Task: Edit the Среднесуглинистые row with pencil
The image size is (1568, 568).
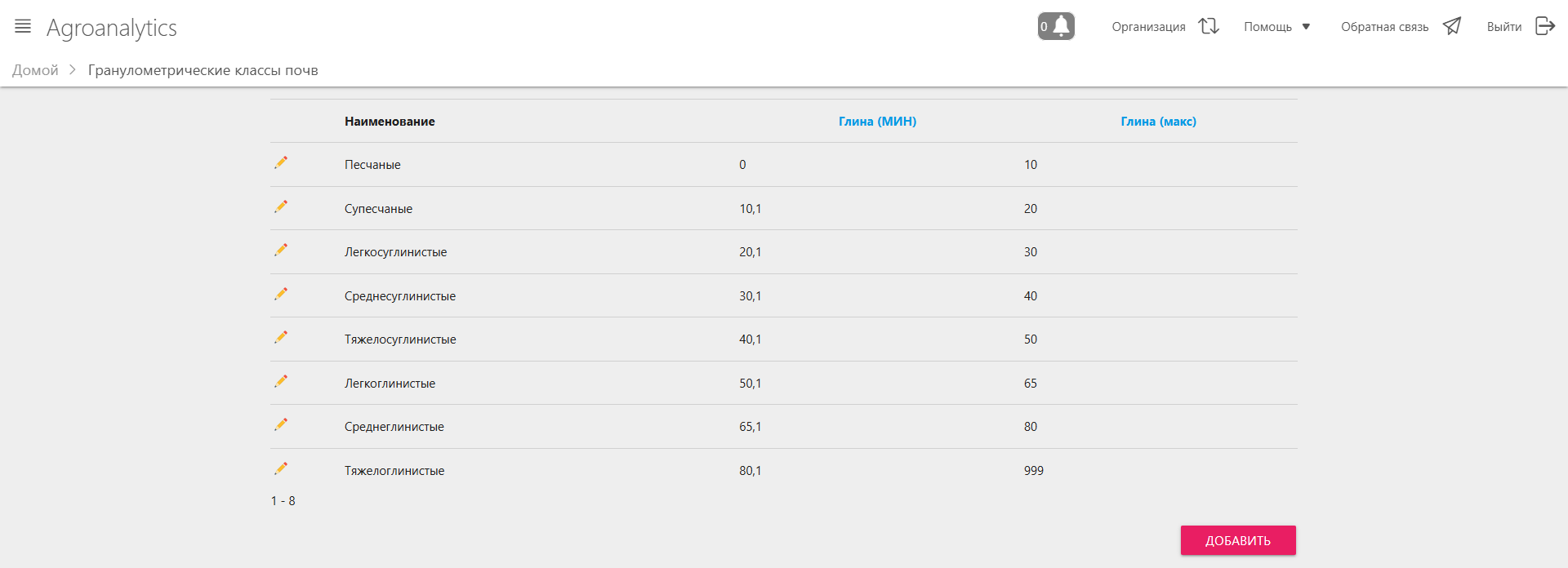Action: (281, 294)
